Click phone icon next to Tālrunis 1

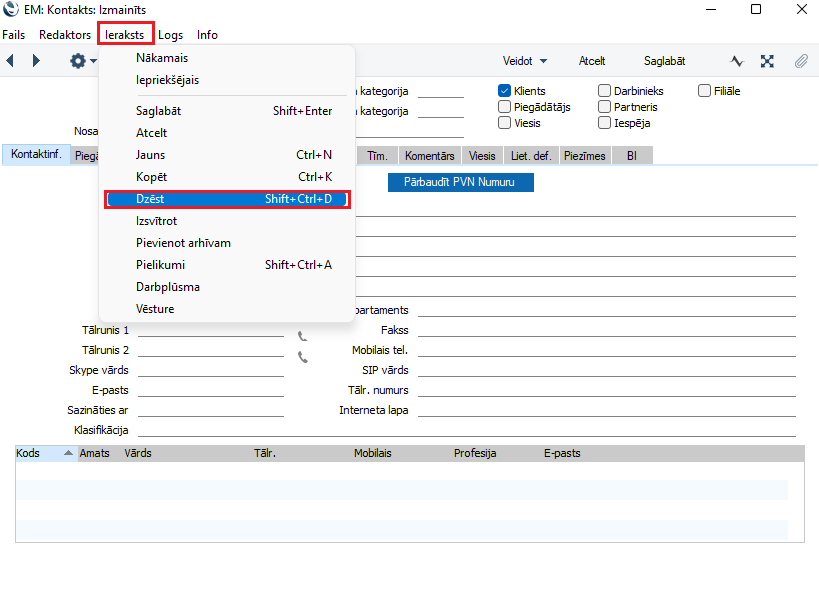302,337
